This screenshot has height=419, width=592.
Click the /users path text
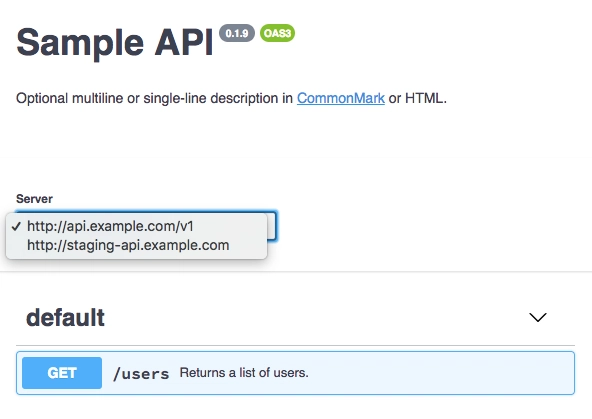(x=141, y=374)
